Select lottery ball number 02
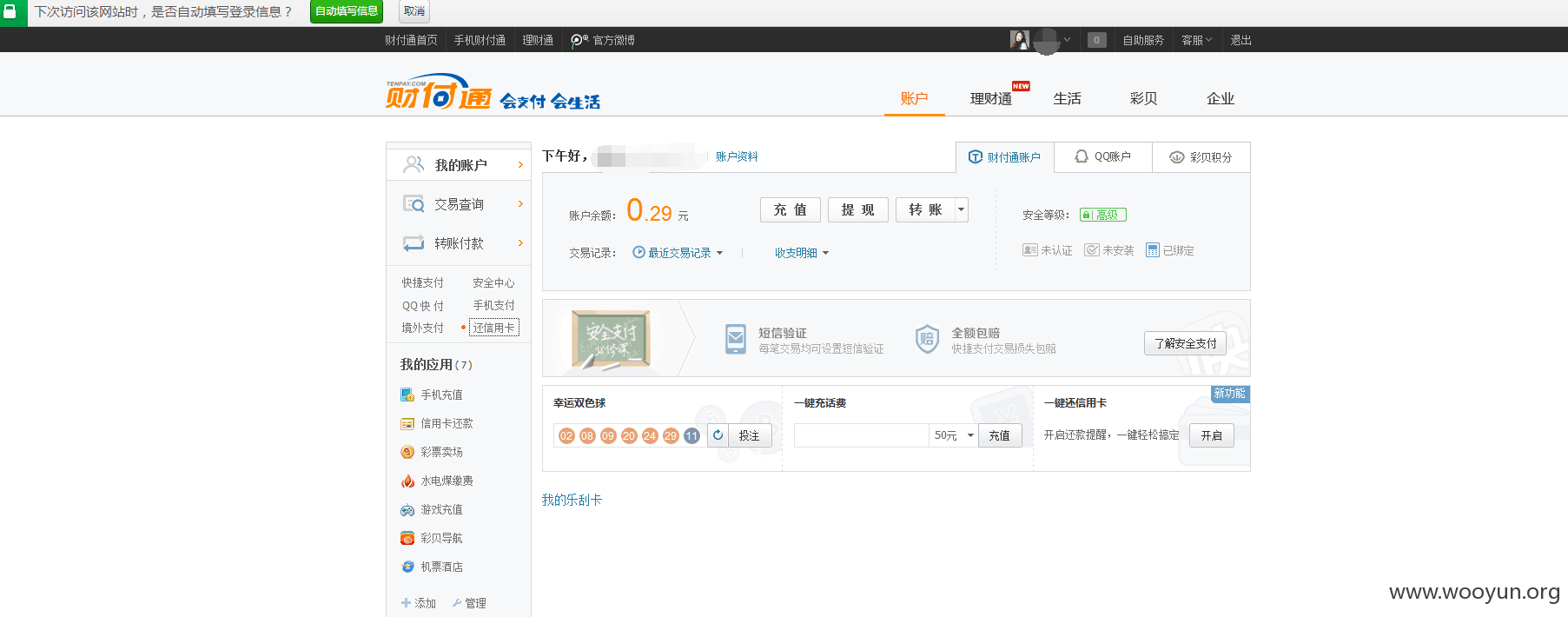 (x=566, y=435)
